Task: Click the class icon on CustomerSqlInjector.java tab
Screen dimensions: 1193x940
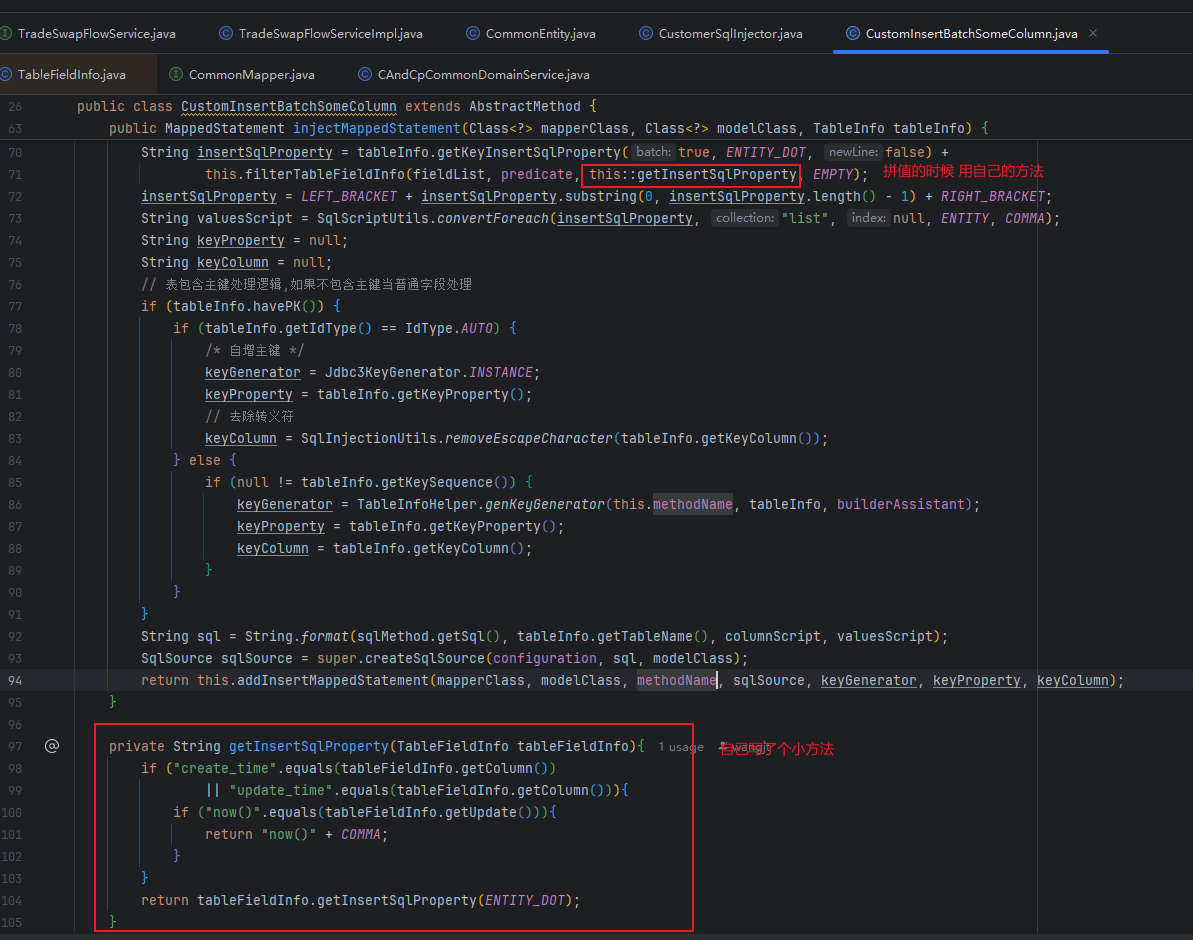Action: (646, 33)
